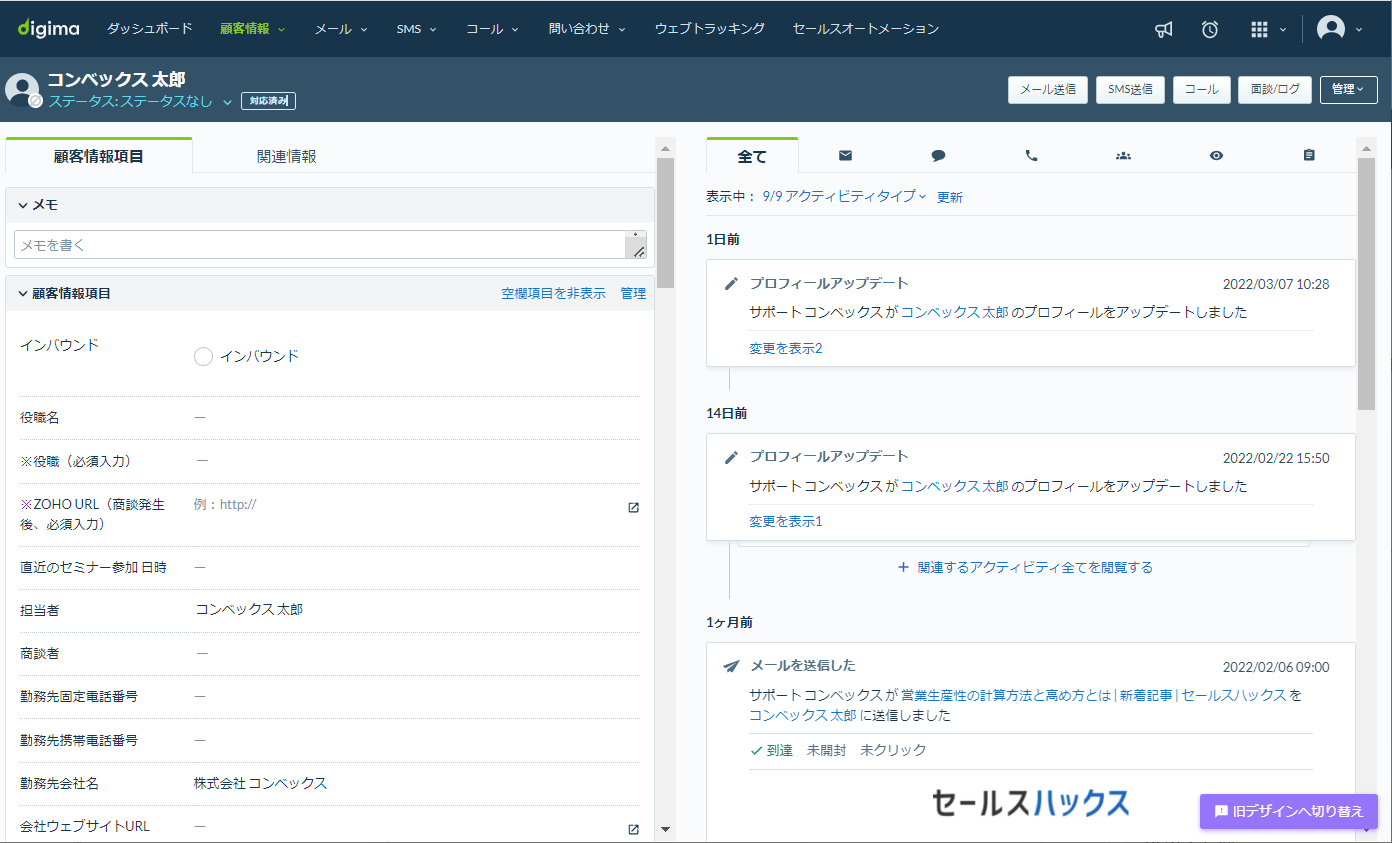Open the ステータス:ステータスなし dropdown
Viewport: 1392px width, 843px height.
click(x=140, y=101)
